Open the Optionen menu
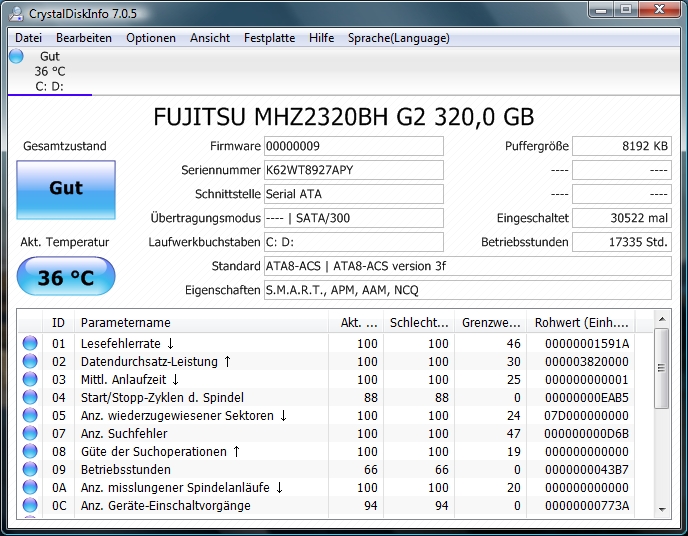The height and width of the screenshot is (536, 688). tap(151, 38)
